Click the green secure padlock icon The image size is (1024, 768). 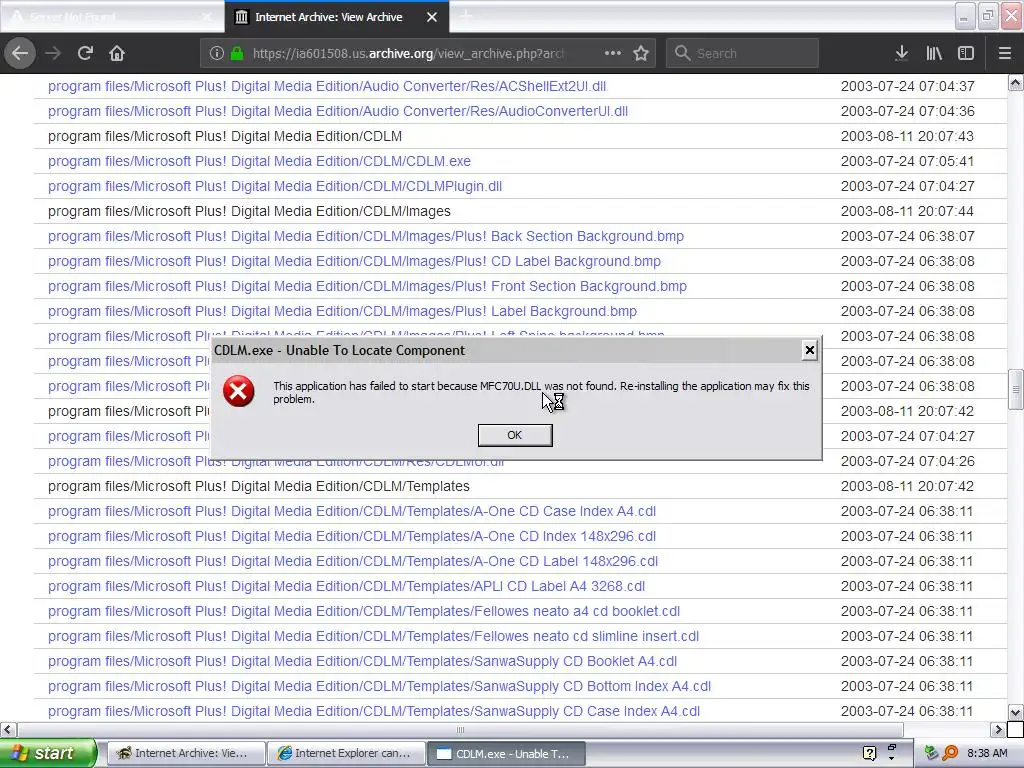[237, 53]
